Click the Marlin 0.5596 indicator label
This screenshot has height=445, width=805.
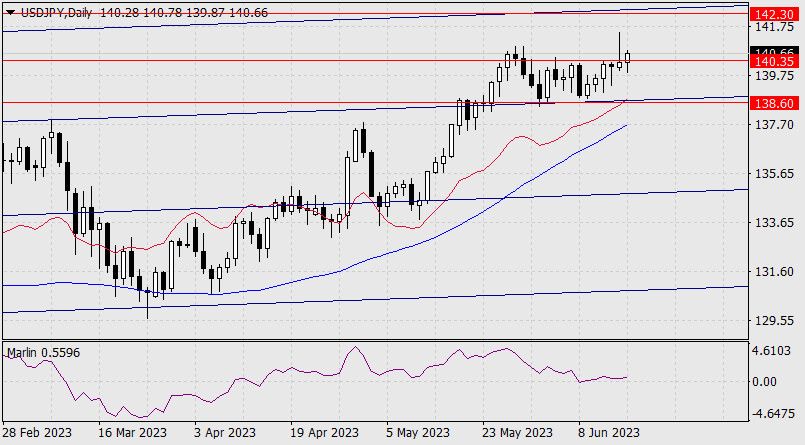(x=43, y=353)
